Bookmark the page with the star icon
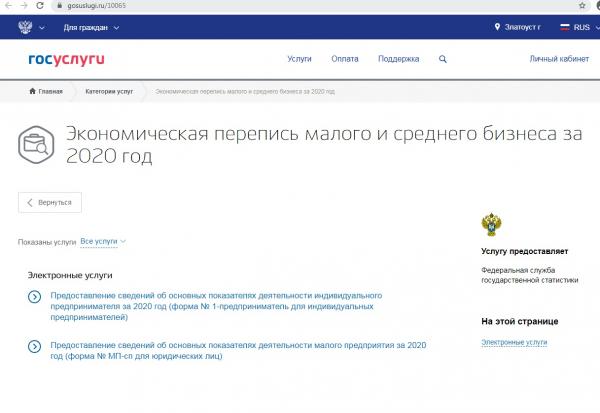600x413 pixels. (x=582, y=5)
